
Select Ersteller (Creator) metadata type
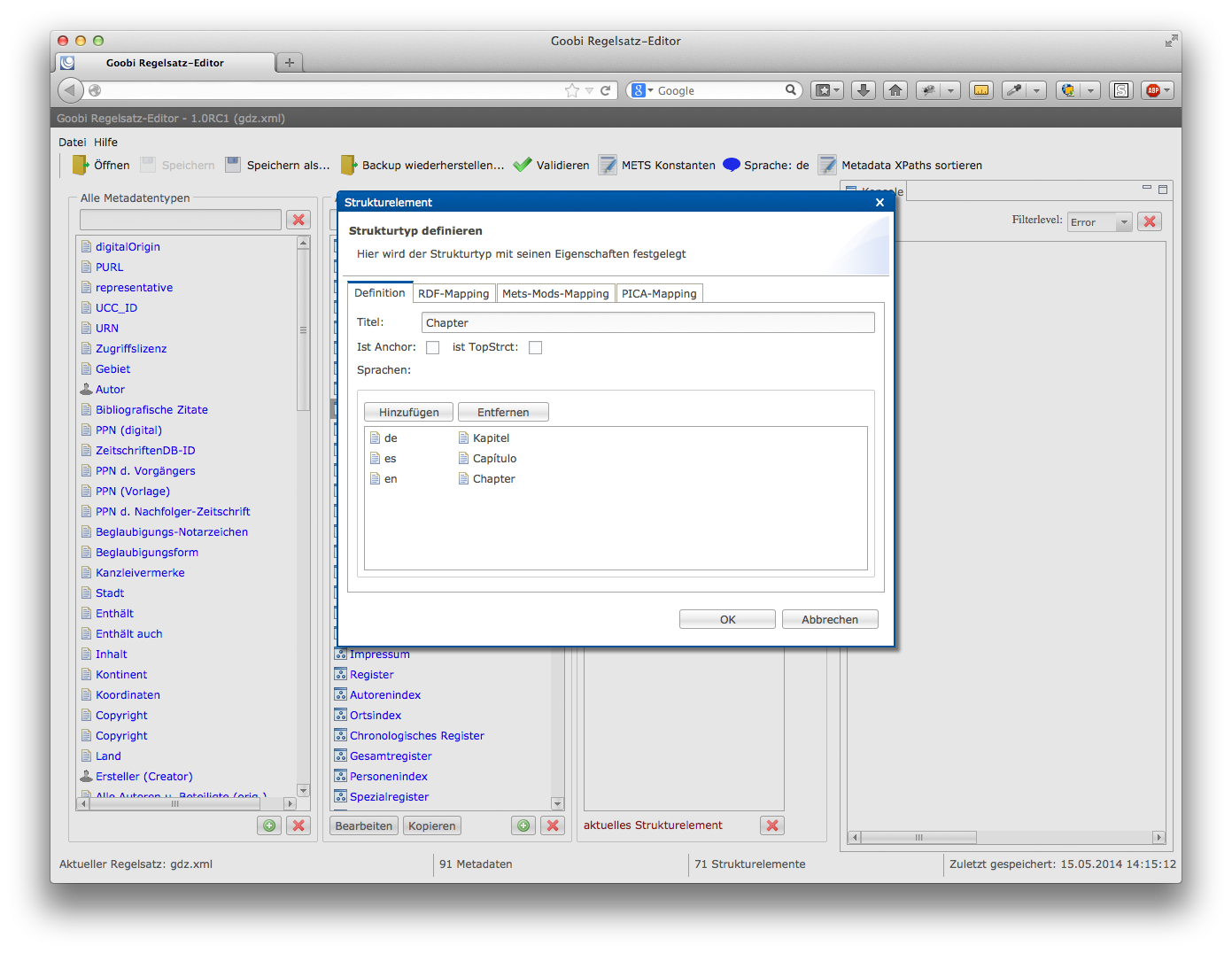(143, 776)
